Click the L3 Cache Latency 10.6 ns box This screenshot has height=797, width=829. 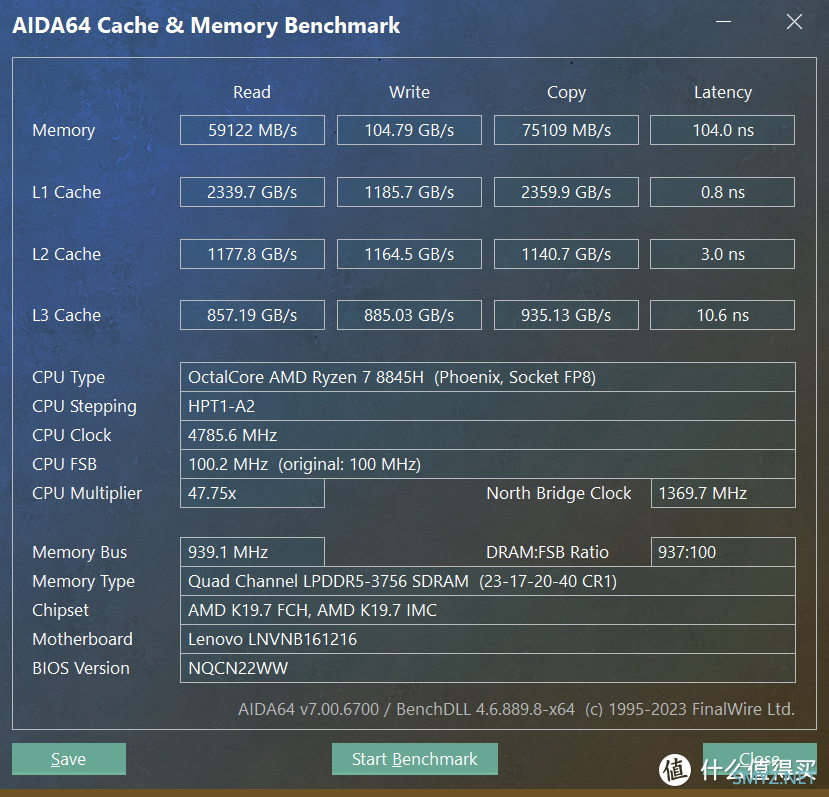pyautogui.click(x=722, y=315)
